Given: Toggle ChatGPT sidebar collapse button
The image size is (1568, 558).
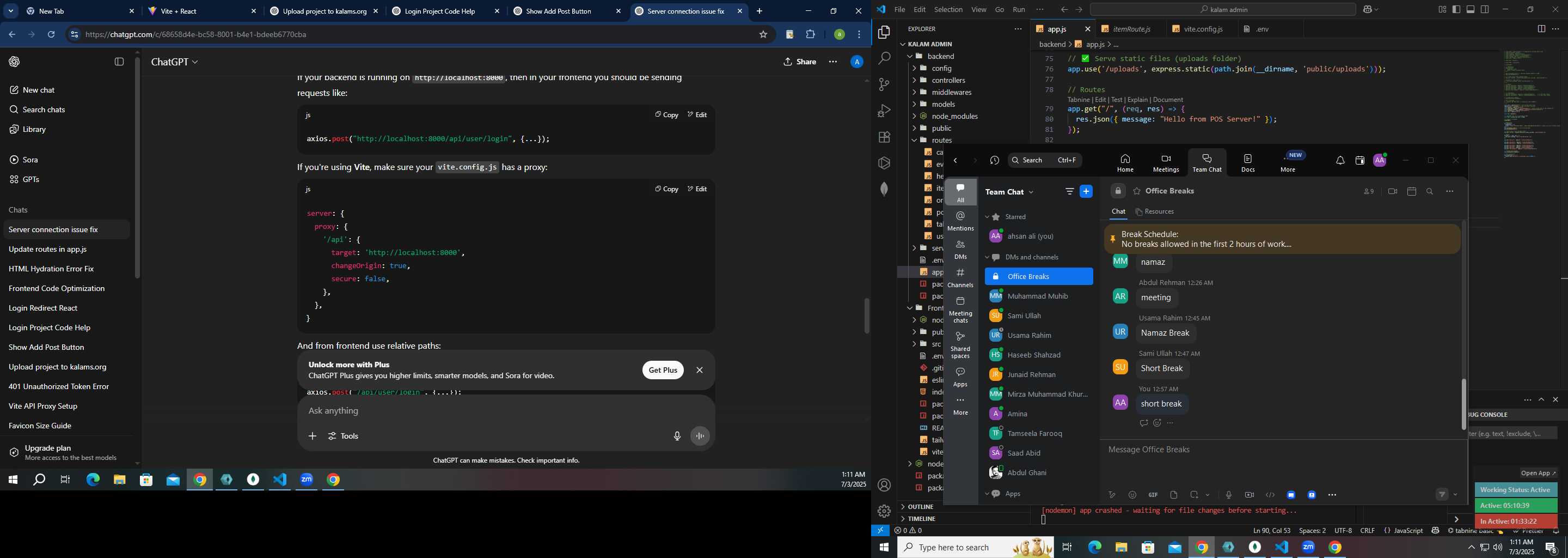Looking at the screenshot, I should [119, 62].
